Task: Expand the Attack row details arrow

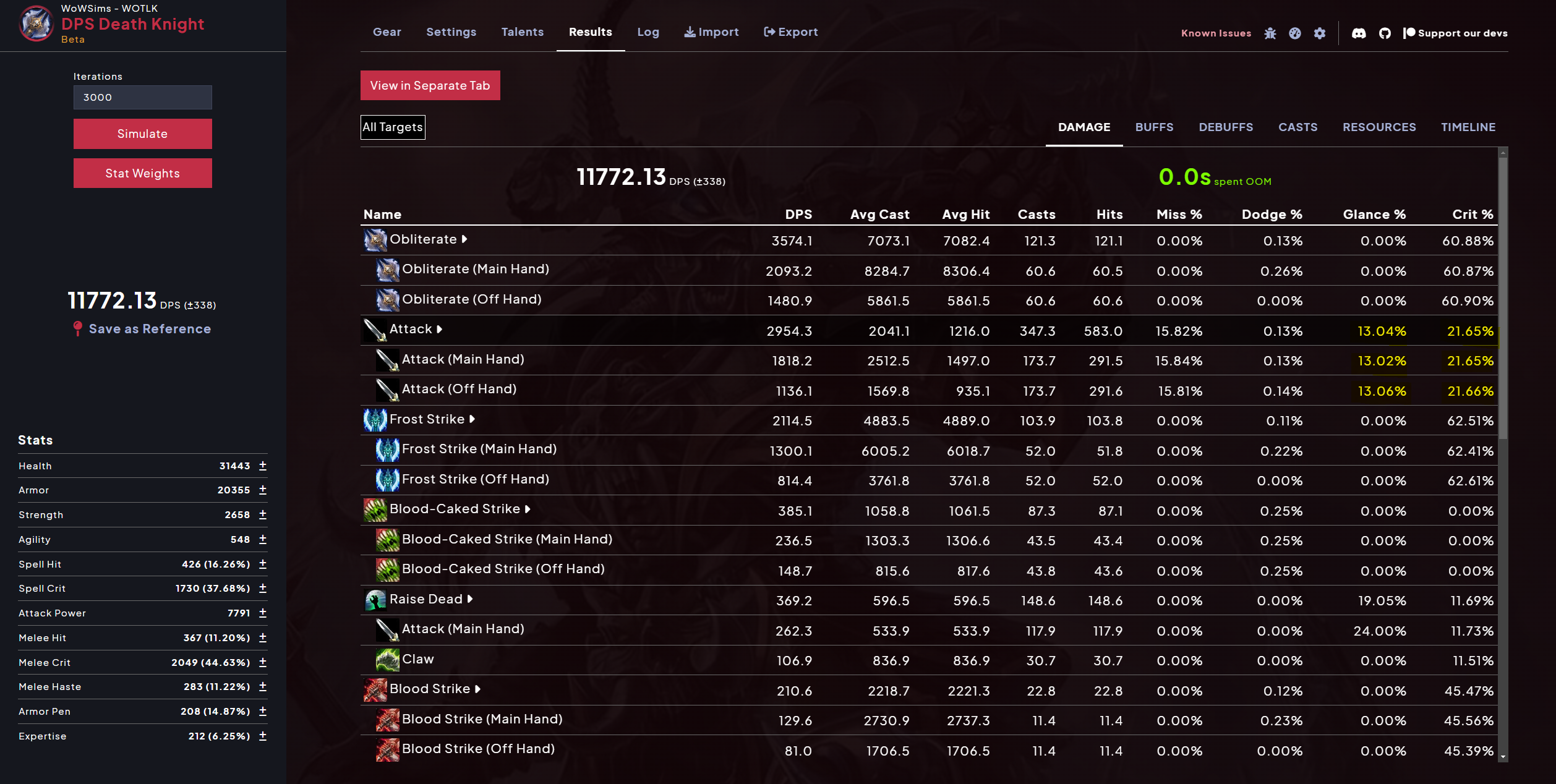Action: click(x=438, y=328)
